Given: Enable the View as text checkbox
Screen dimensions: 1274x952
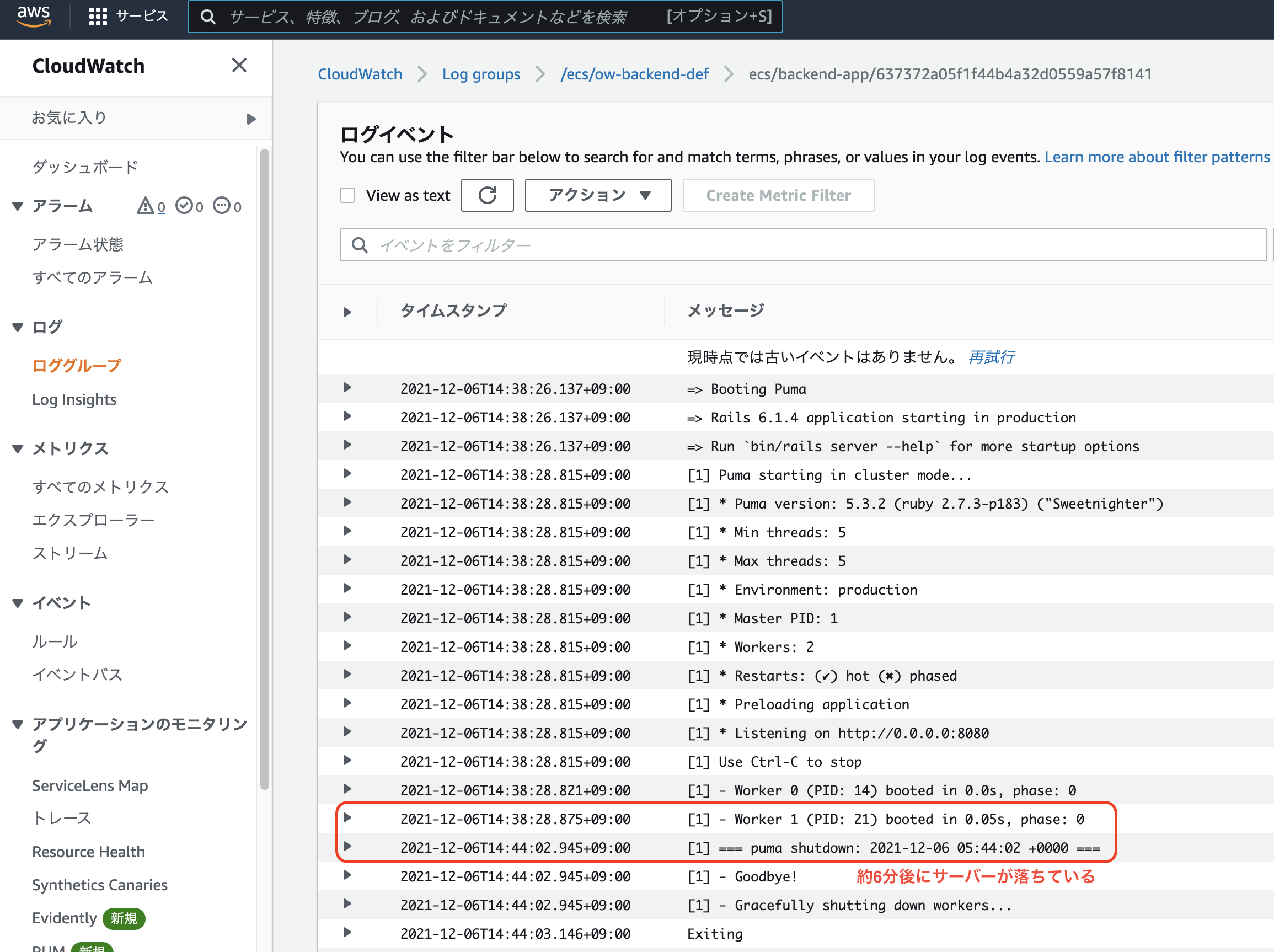Looking at the screenshot, I should click(347, 195).
